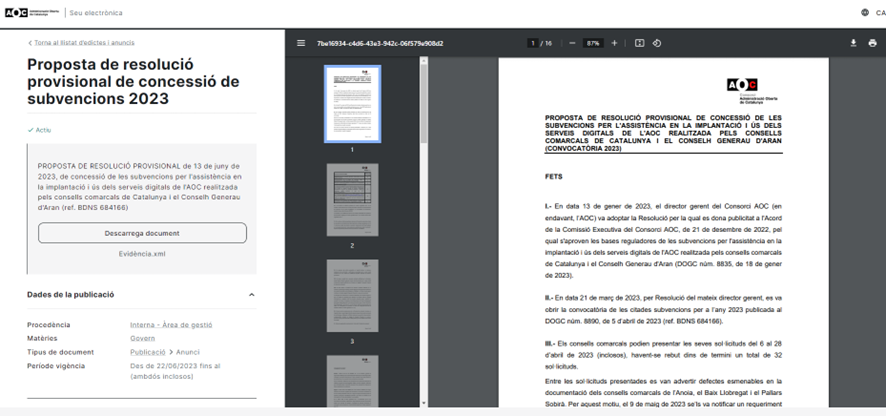
Task: Click the Descarrega document button
Action: point(142,233)
